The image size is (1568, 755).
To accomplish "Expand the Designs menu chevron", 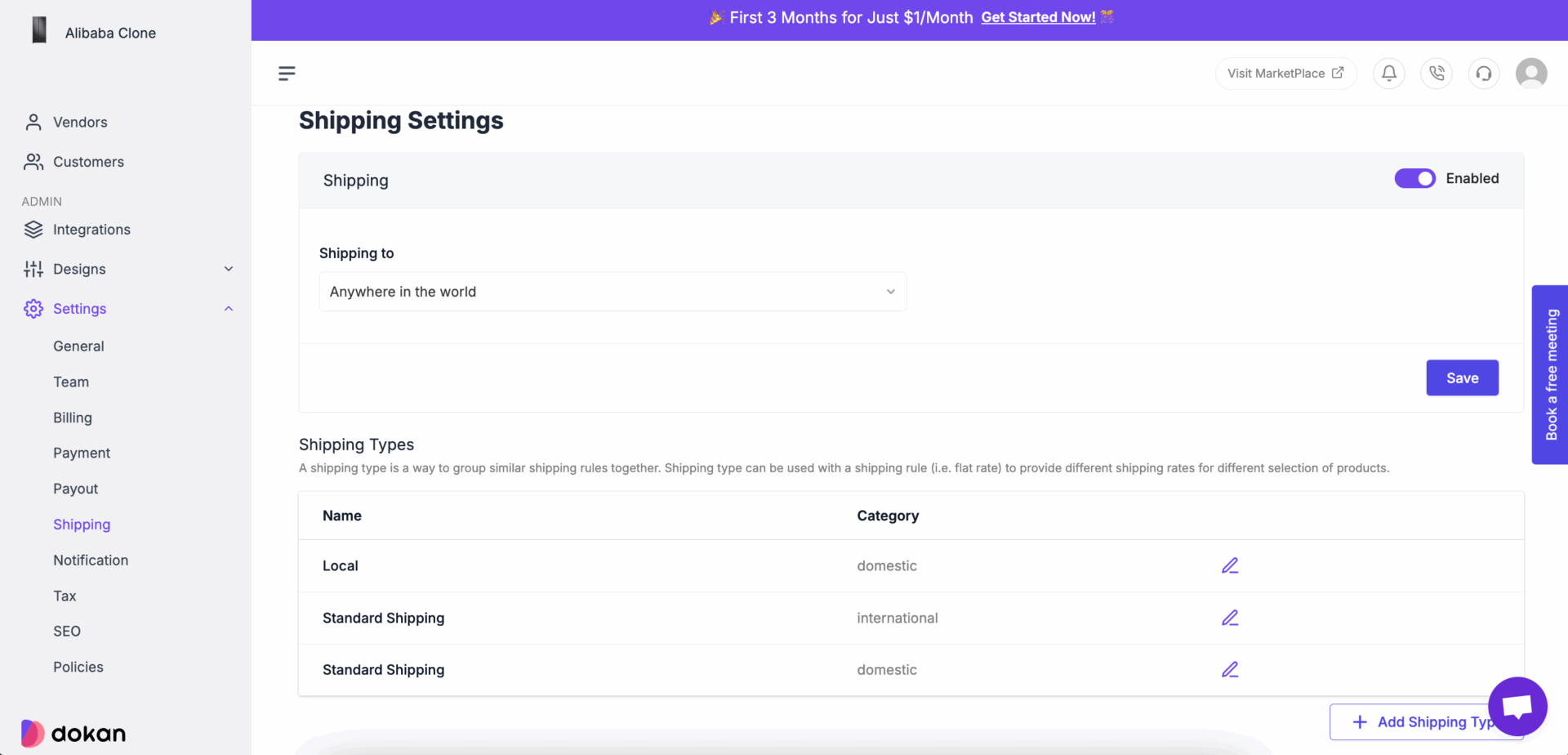I will tap(229, 269).
